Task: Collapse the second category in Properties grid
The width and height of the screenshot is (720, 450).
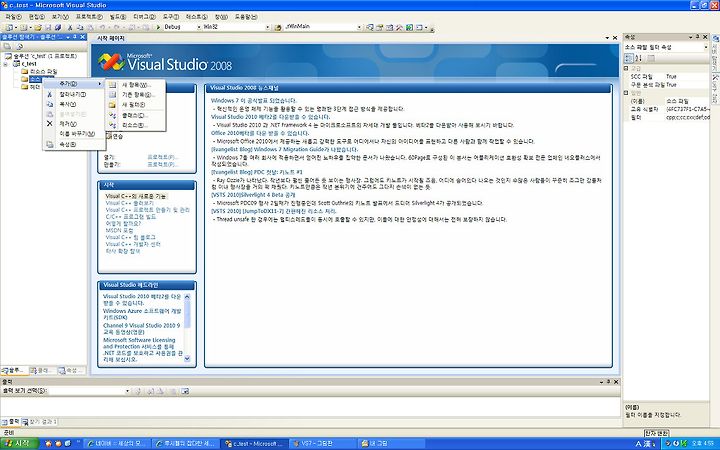Action: click(x=626, y=93)
